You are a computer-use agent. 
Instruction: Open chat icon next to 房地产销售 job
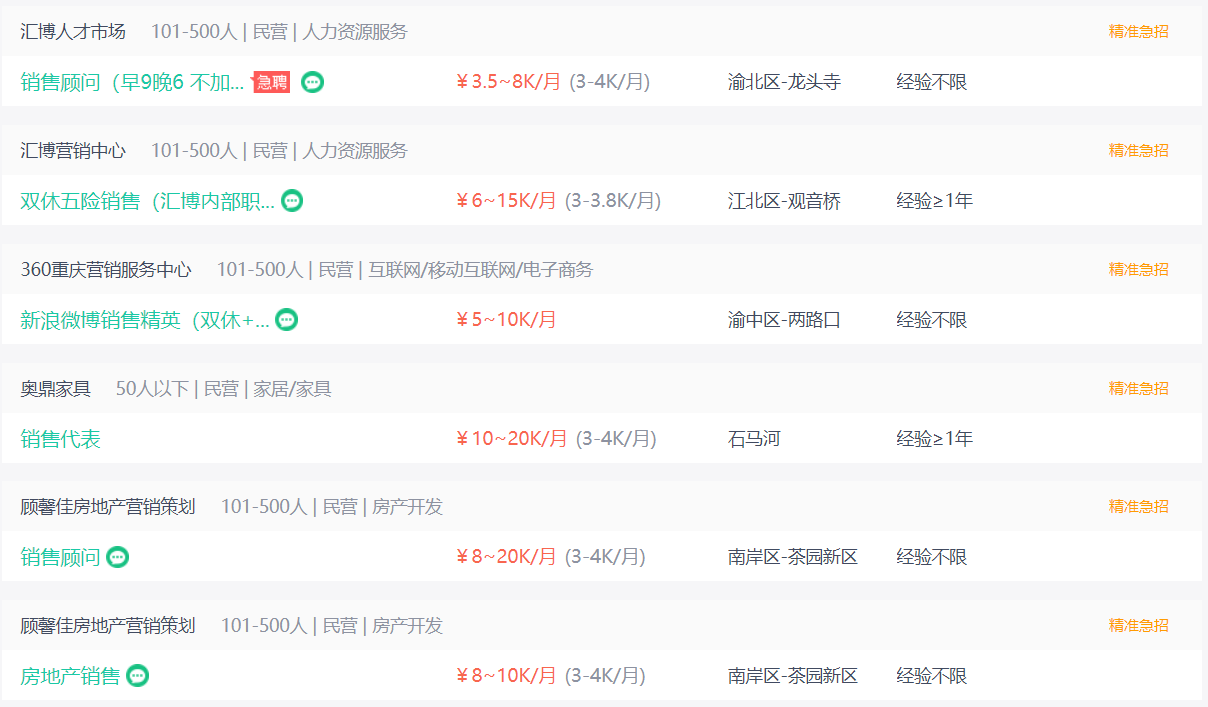tap(138, 676)
